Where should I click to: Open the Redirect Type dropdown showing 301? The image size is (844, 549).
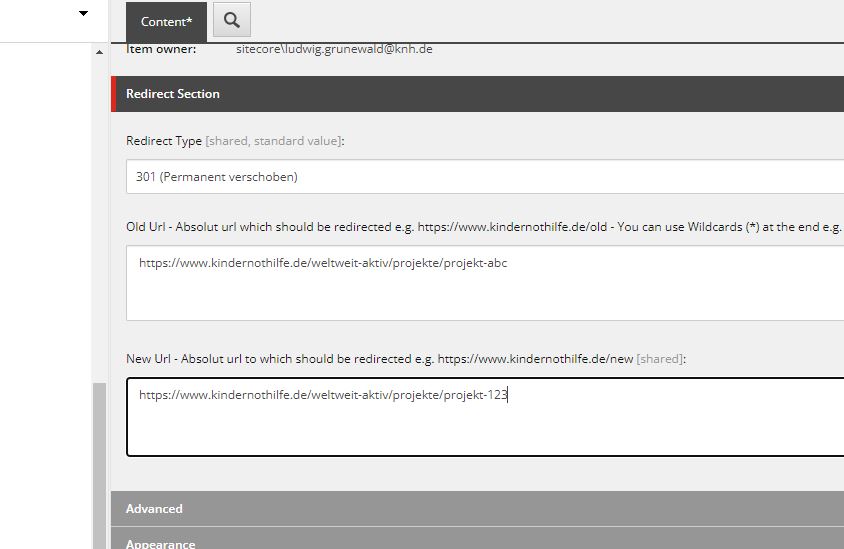click(485, 177)
